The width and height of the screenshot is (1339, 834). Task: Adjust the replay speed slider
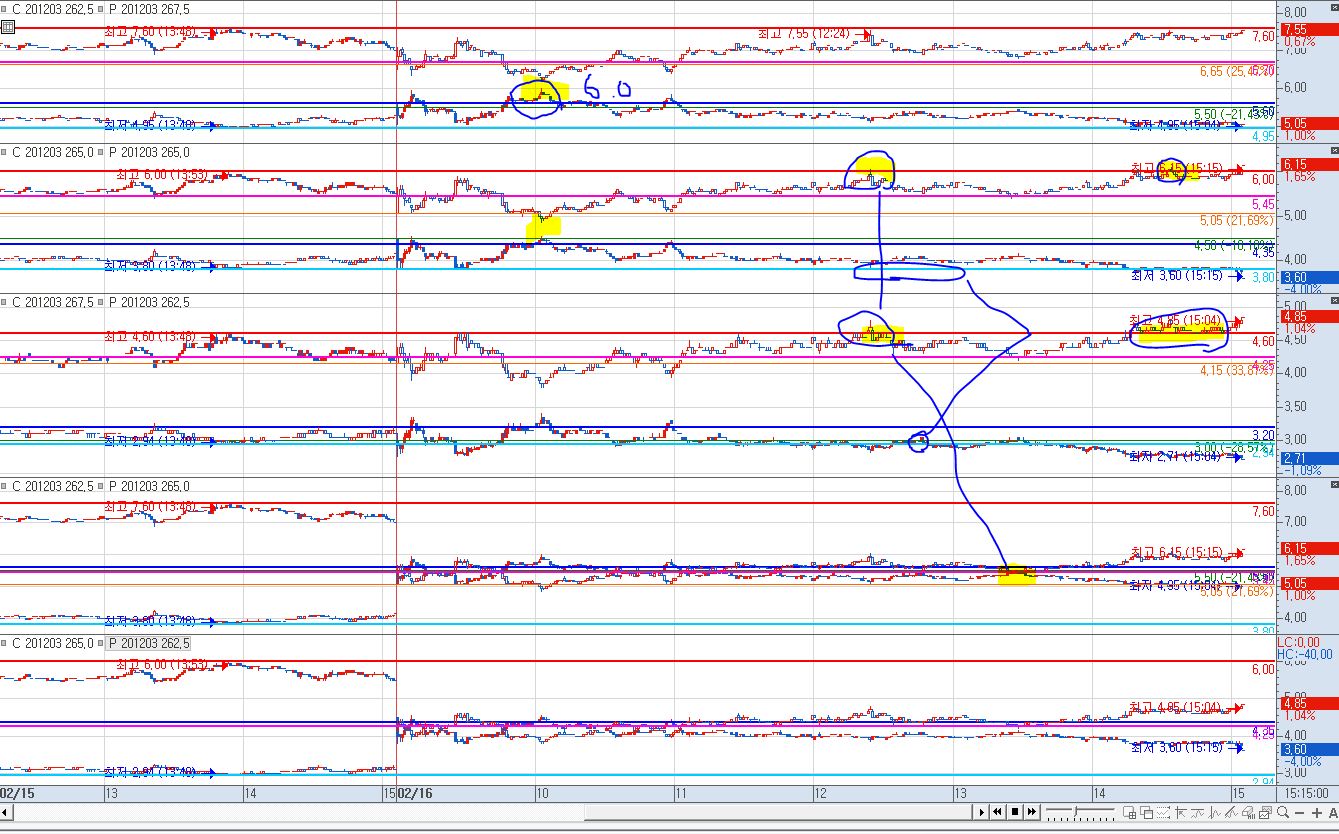(1076, 811)
